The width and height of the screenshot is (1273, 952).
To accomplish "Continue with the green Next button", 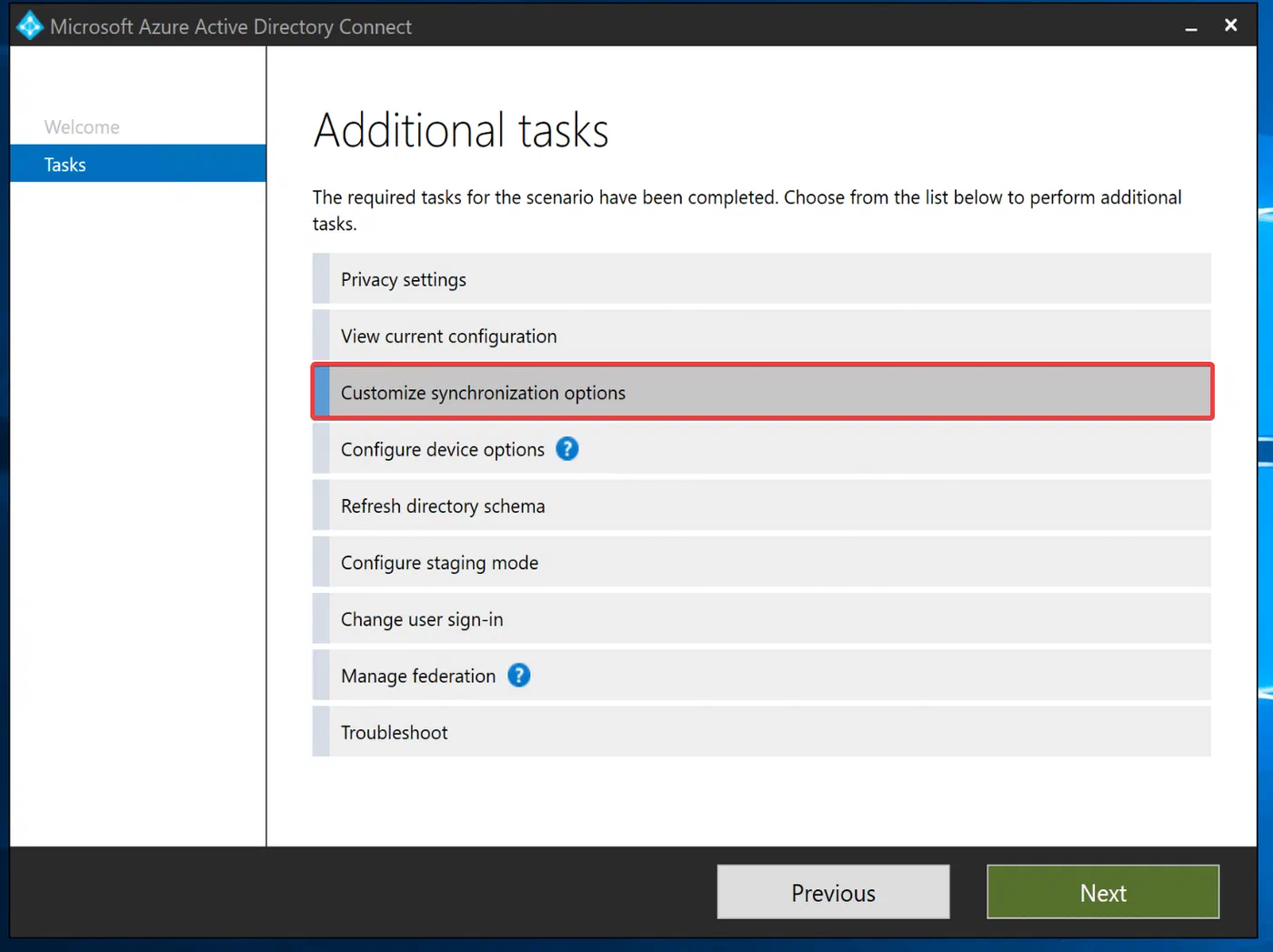I will [1103, 892].
